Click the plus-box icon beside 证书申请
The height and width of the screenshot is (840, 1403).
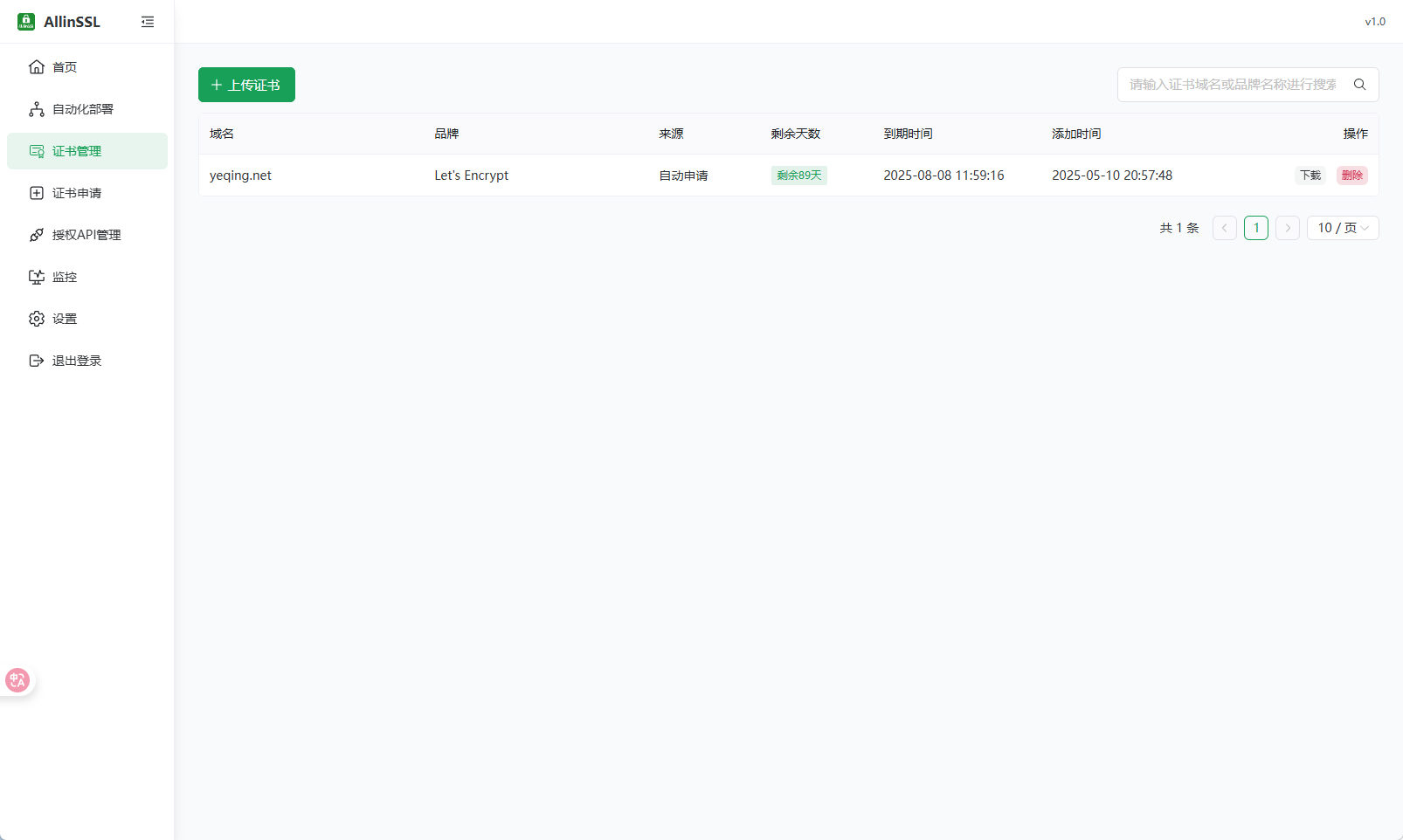[37, 193]
